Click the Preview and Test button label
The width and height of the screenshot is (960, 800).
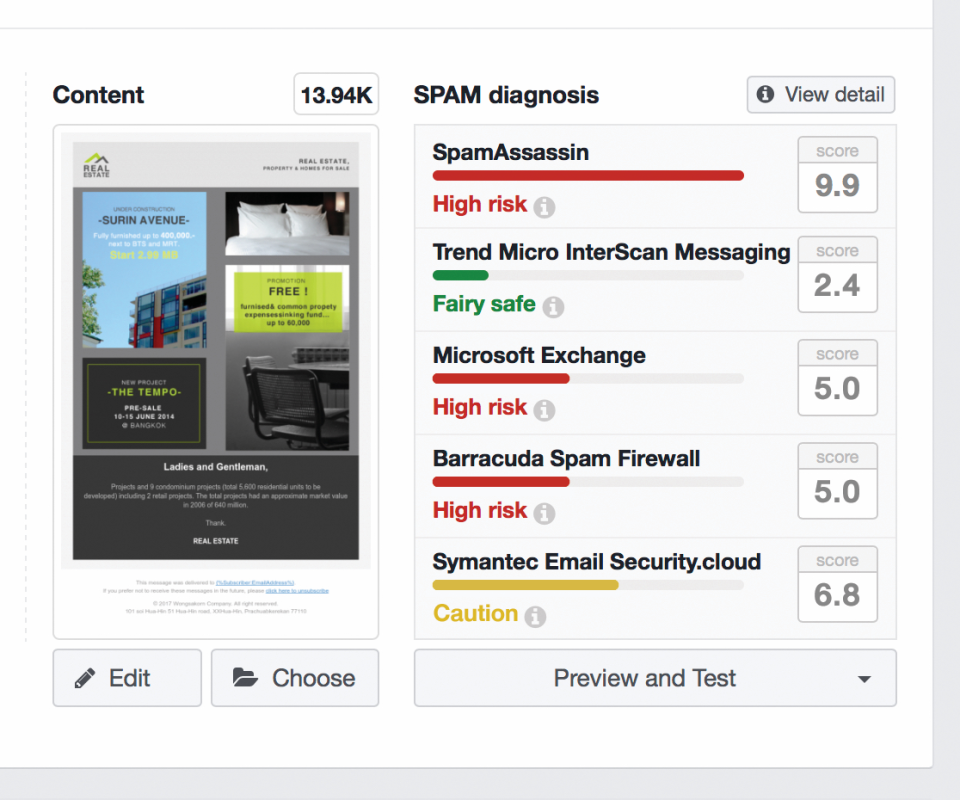(645, 678)
